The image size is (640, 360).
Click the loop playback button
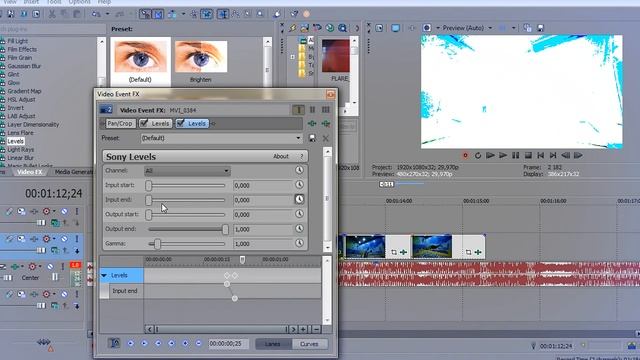coord(478,156)
